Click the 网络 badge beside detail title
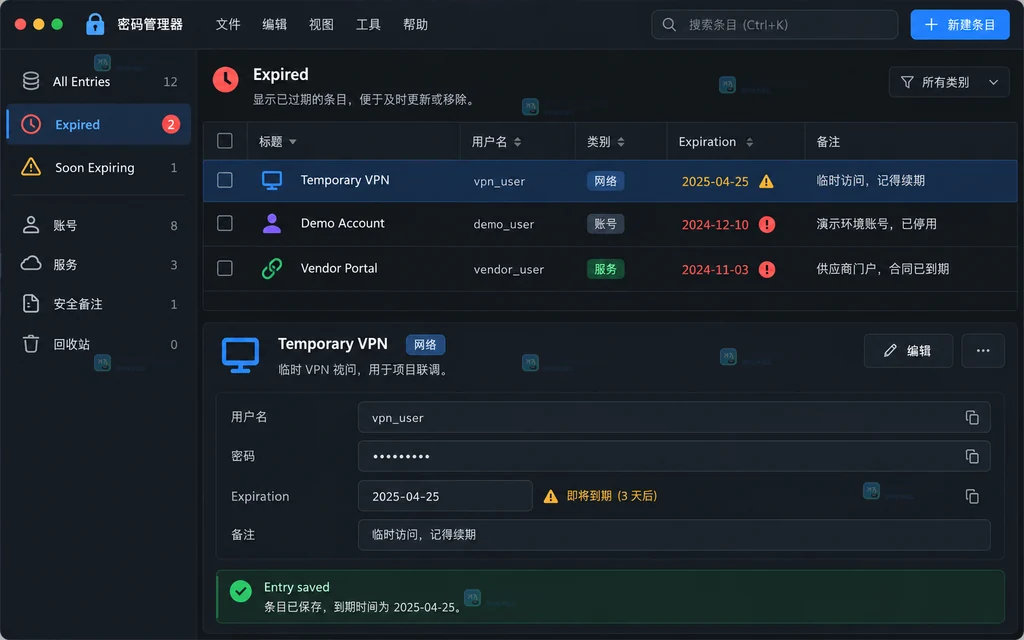The height and width of the screenshot is (640, 1024). click(x=425, y=344)
